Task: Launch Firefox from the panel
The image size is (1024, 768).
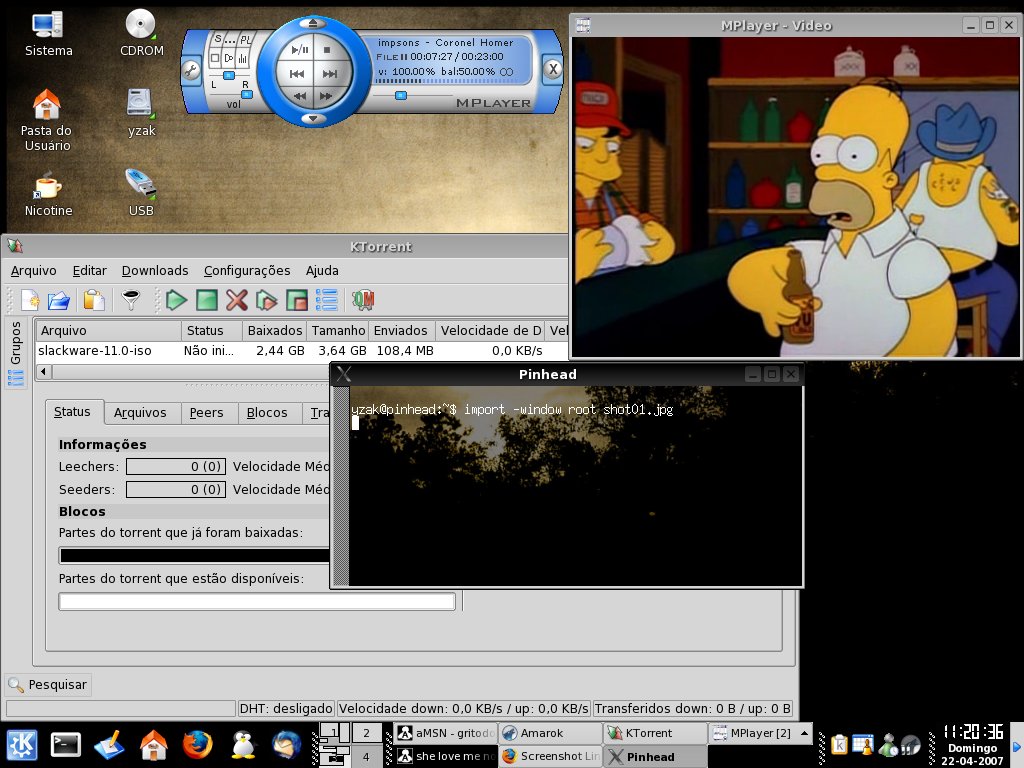Action: [197, 744]
